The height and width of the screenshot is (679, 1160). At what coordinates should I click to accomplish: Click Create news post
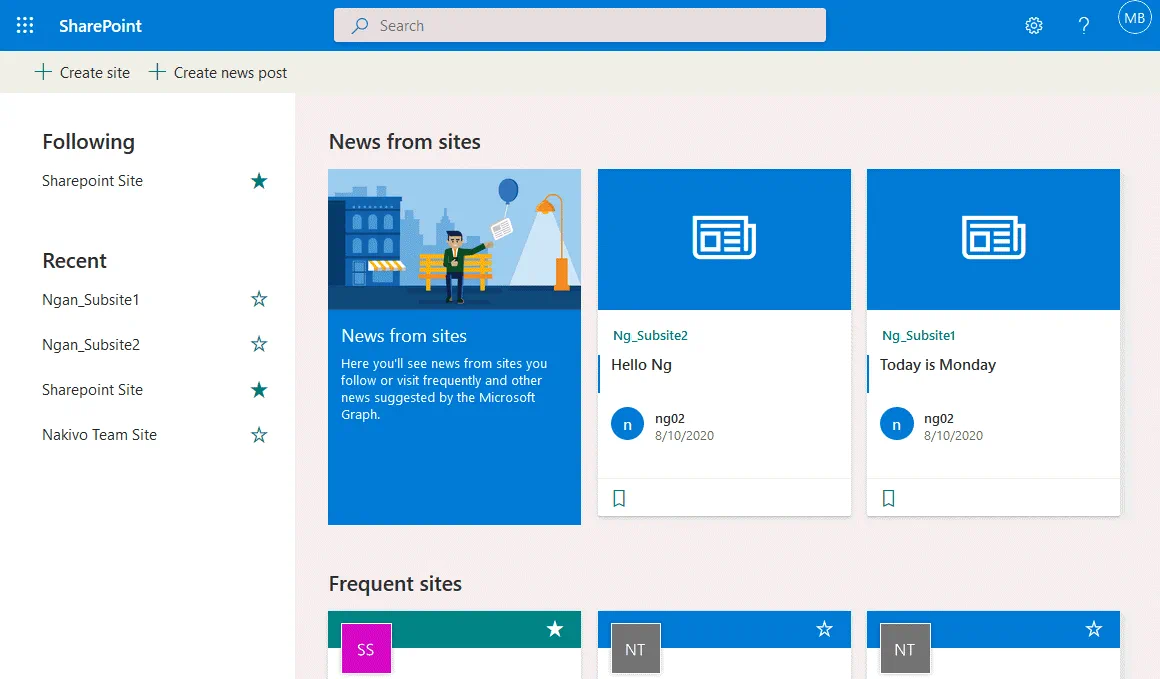point(218,72)
